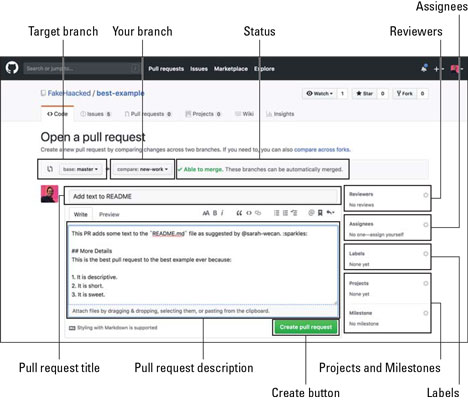The image size is (468, 400).
Task: Mention a user with the @ icon
Action: 311,213
